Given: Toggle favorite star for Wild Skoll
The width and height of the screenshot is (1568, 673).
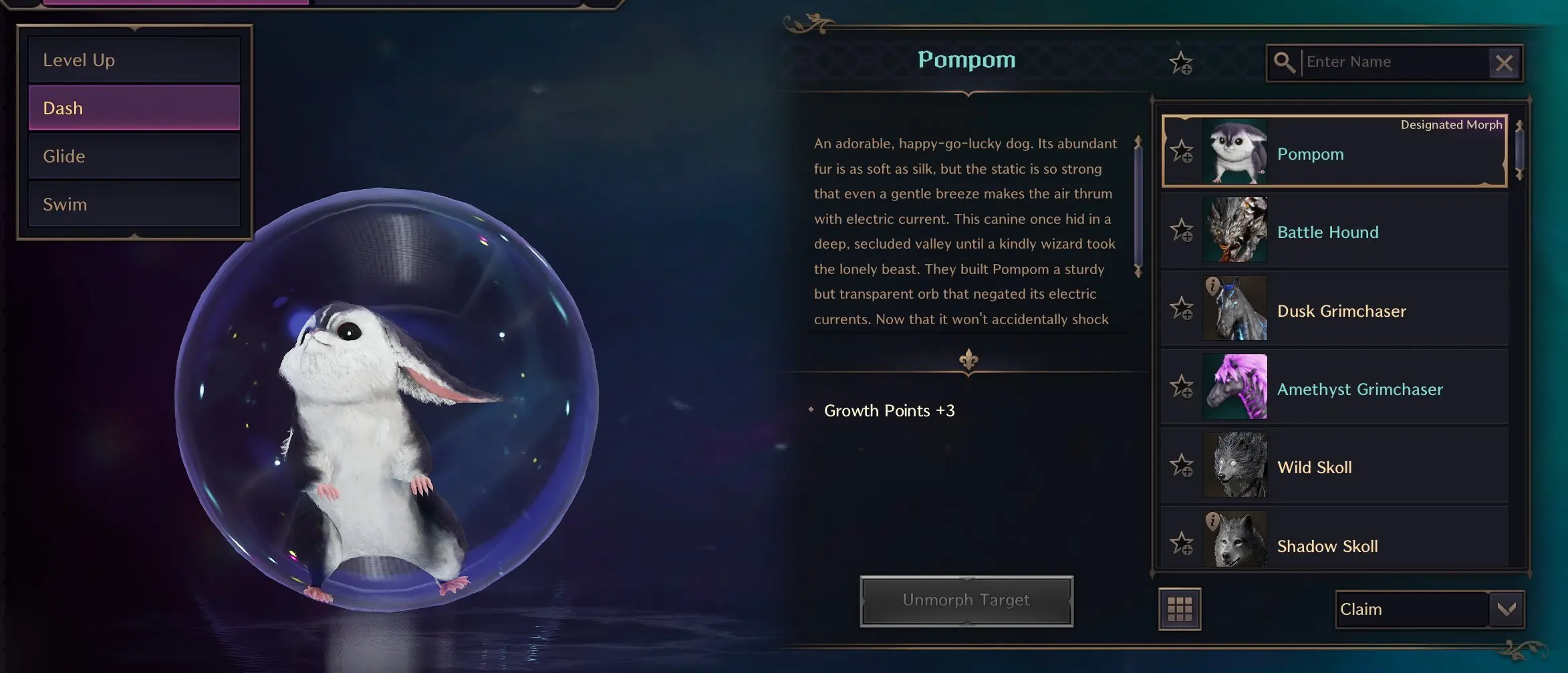Looking at the screenshot, I should click(1181, 465).
